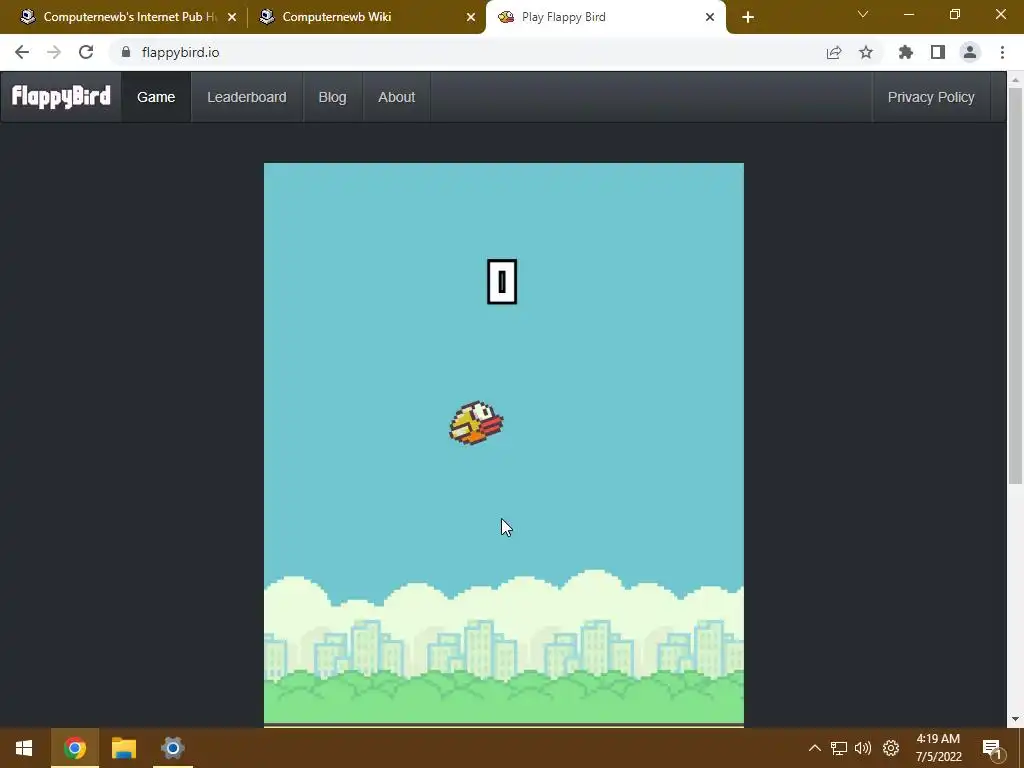This screenshot has width=1024, height=768.
Task: Open the About page
Action: pyautogui.click(x=396, y=97)
